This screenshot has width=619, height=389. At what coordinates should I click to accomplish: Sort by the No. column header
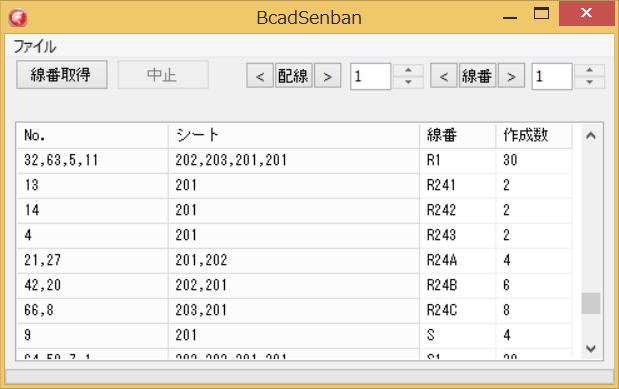coord(92,135)
